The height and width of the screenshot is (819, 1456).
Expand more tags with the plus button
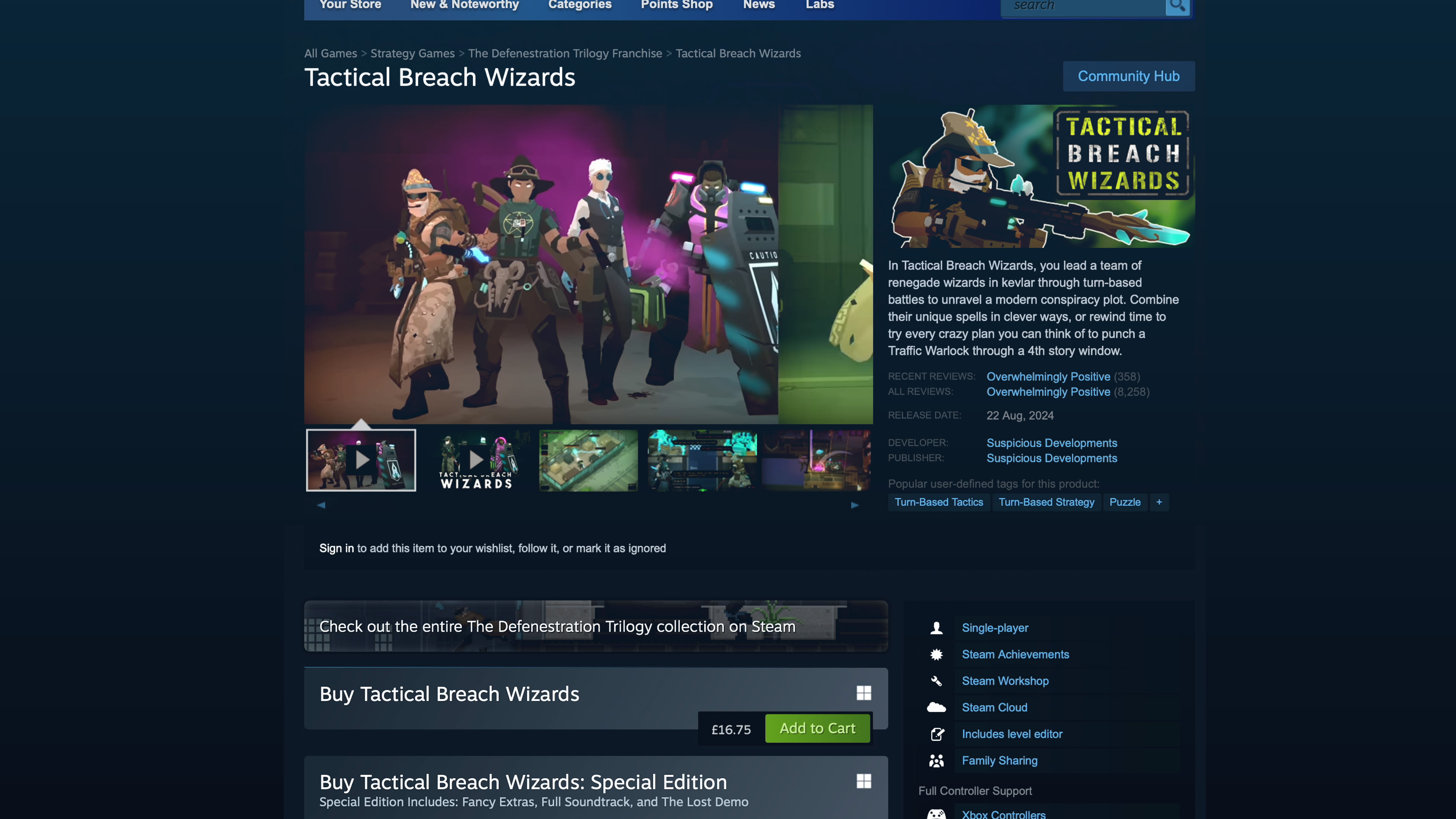tap(1159, 502)
